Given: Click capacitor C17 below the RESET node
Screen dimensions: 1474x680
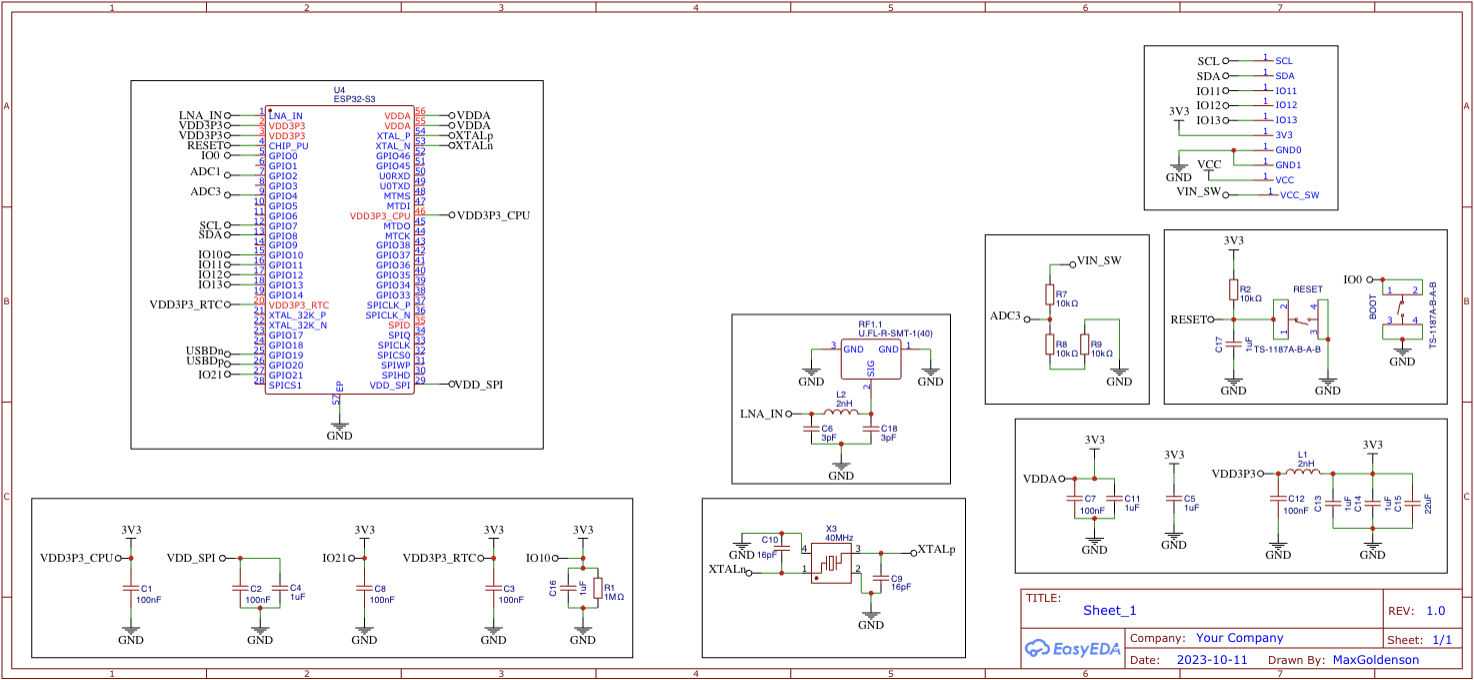Looking at the screenshot, I should tap(1233, 345).
